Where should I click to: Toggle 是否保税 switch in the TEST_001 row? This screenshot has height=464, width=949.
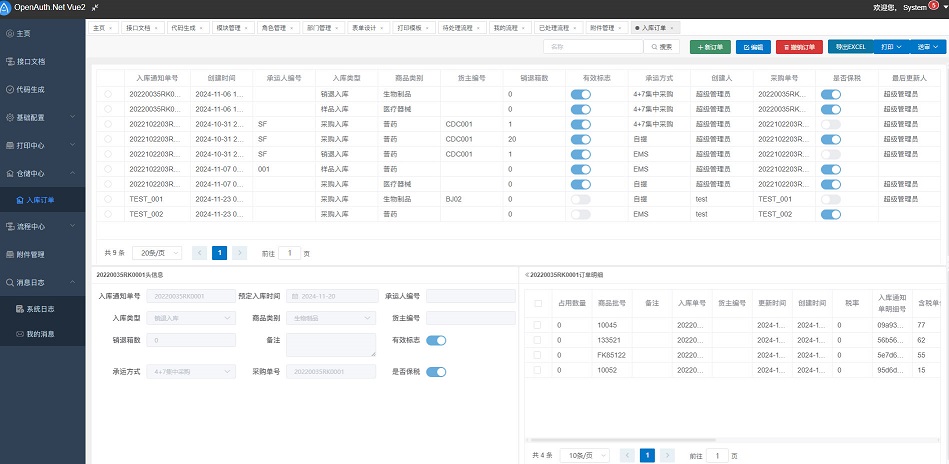[831, 199]
